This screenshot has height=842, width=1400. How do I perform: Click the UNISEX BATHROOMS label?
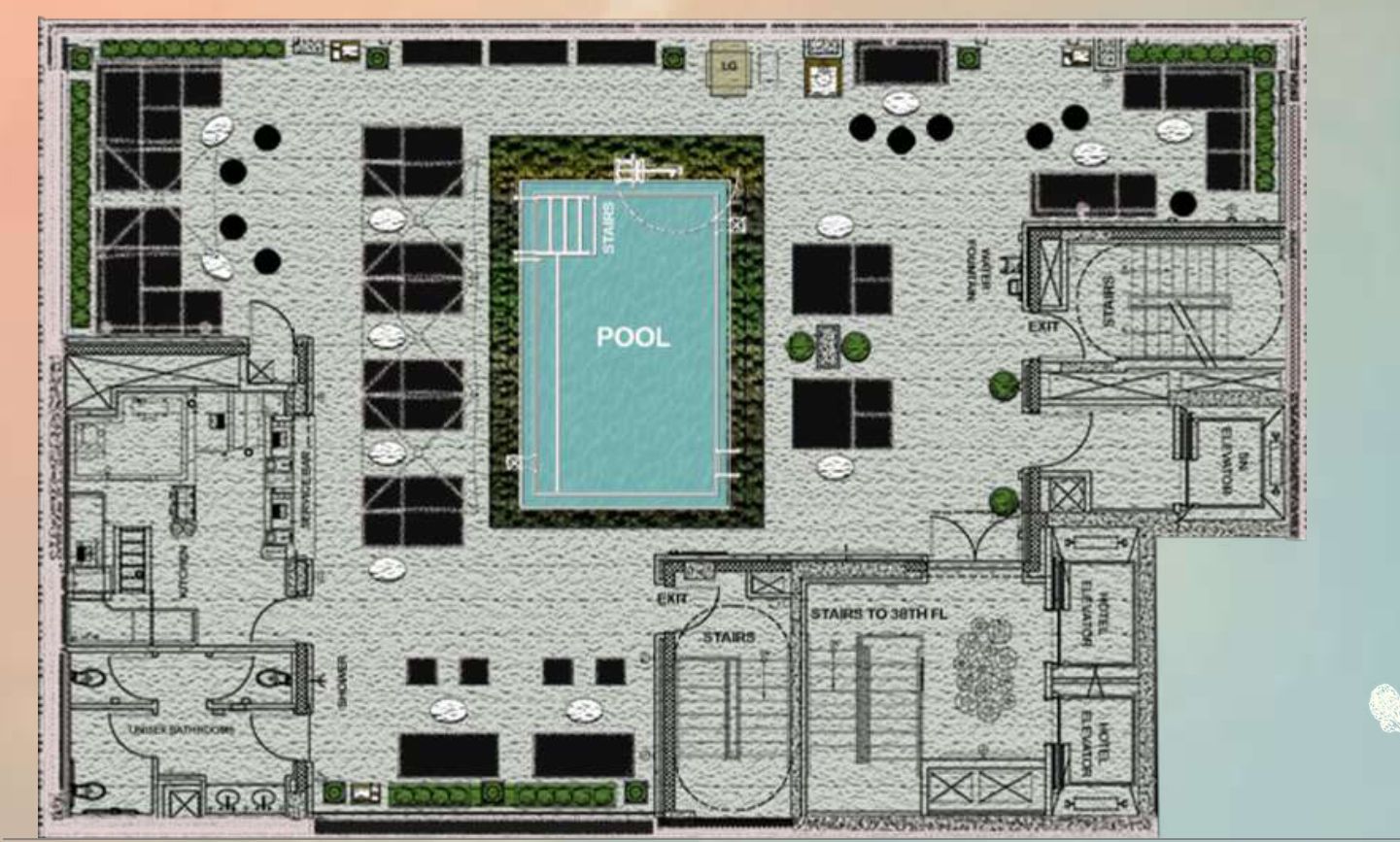click(182, 728)
